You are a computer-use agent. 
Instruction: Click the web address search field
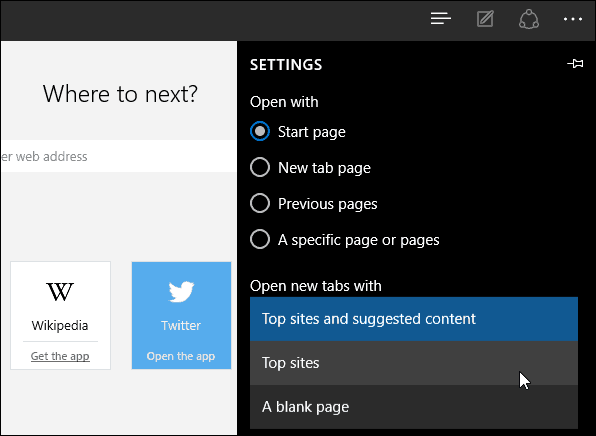click(119, 156)
